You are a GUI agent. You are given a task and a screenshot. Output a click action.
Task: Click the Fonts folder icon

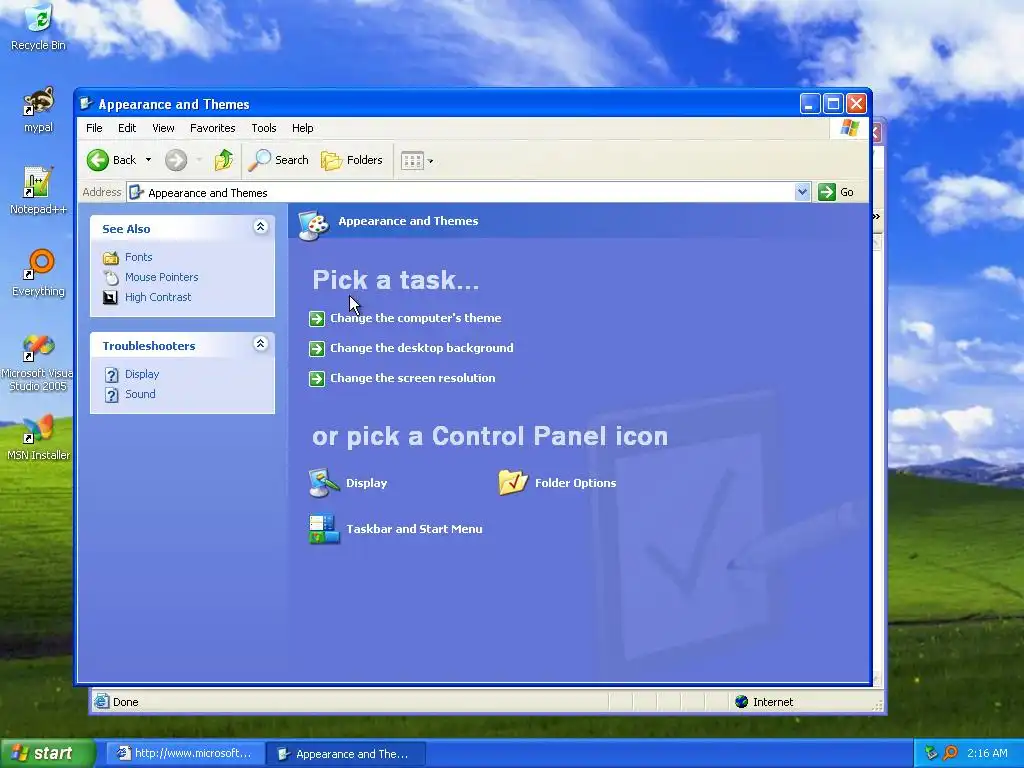[x=111, y=257]
